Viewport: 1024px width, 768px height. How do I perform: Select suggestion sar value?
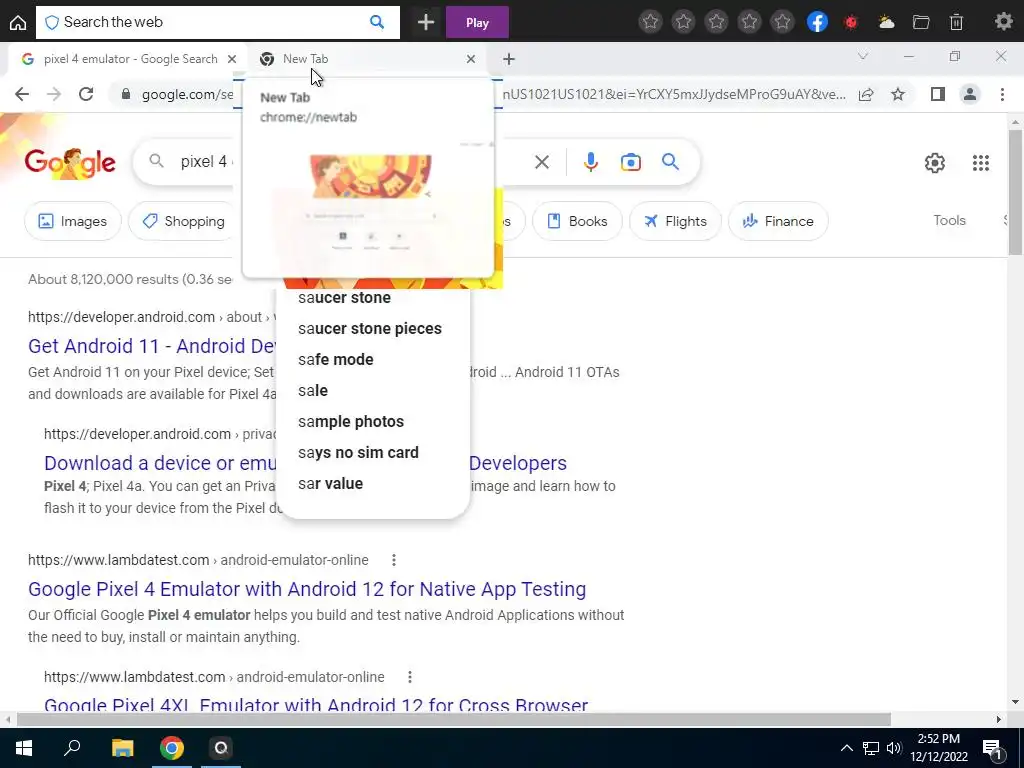coord(330,484)
